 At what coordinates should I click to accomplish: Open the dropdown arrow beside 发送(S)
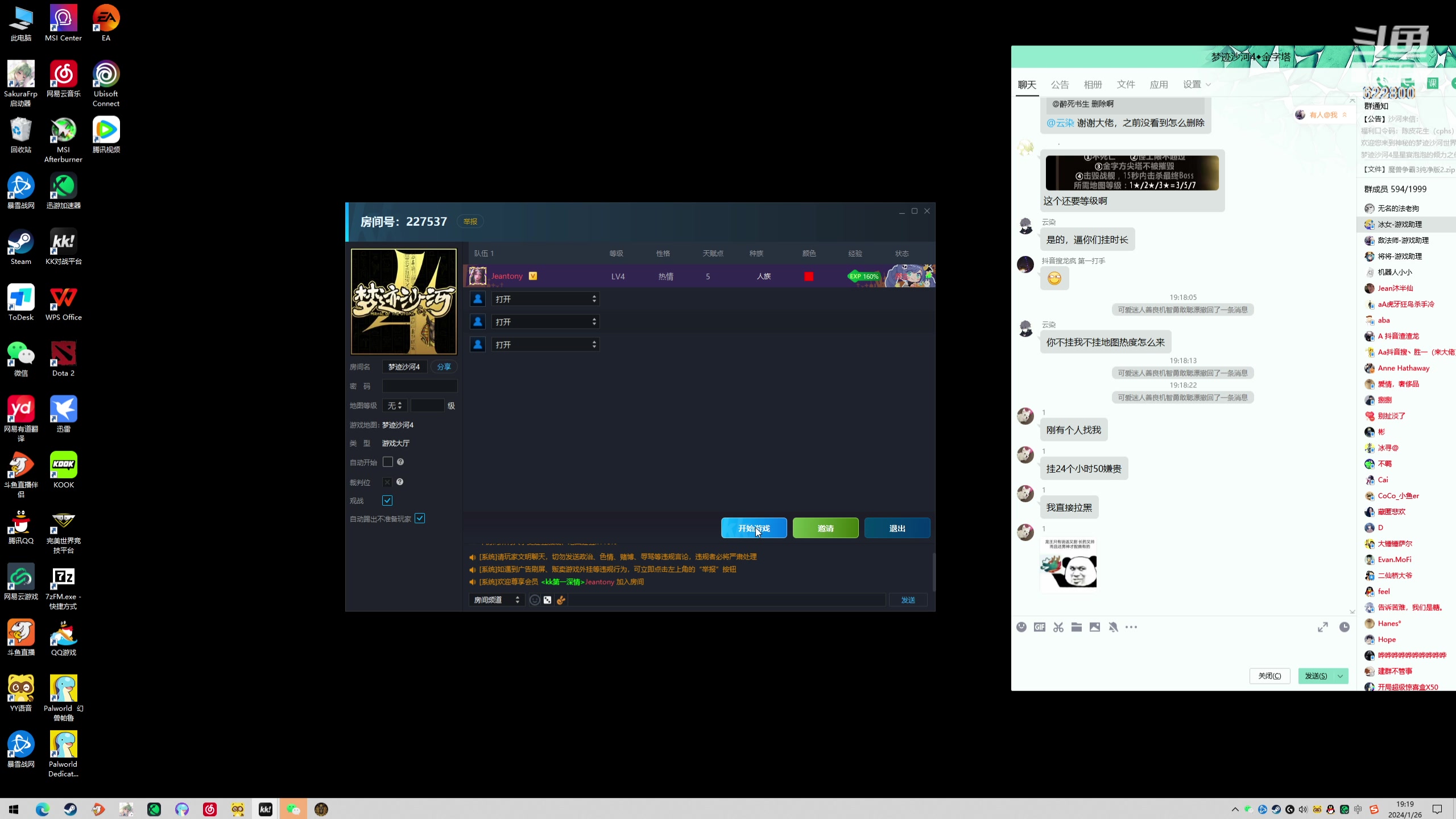point(1341,676)
